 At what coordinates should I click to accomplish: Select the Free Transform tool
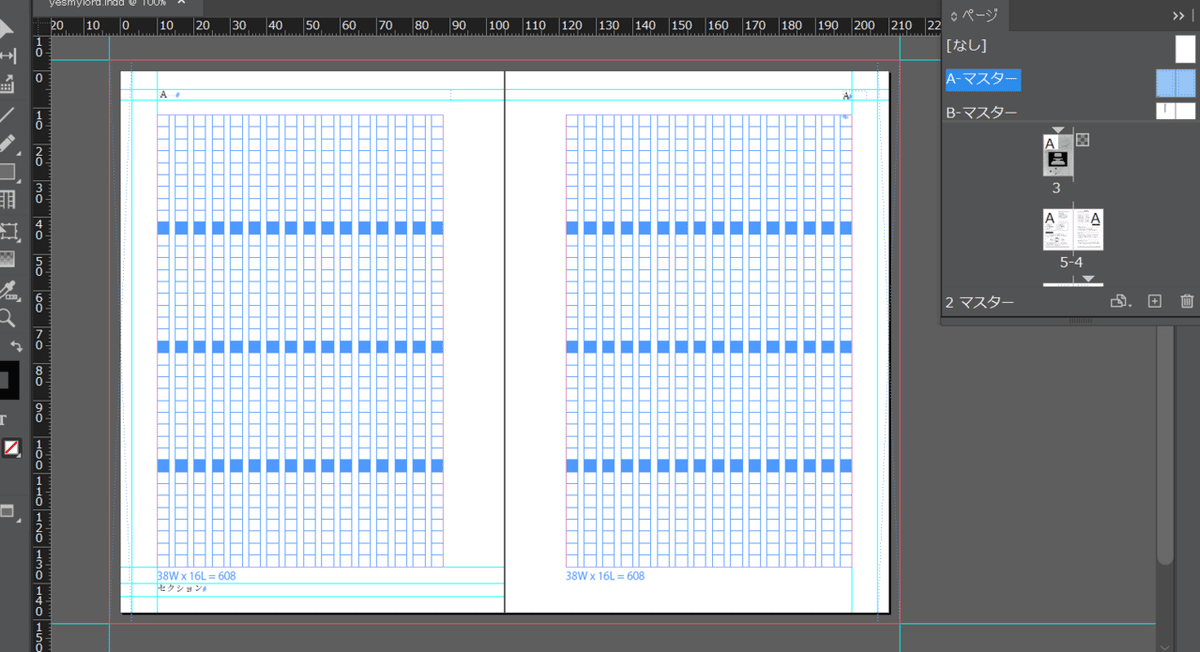(9, 231)
